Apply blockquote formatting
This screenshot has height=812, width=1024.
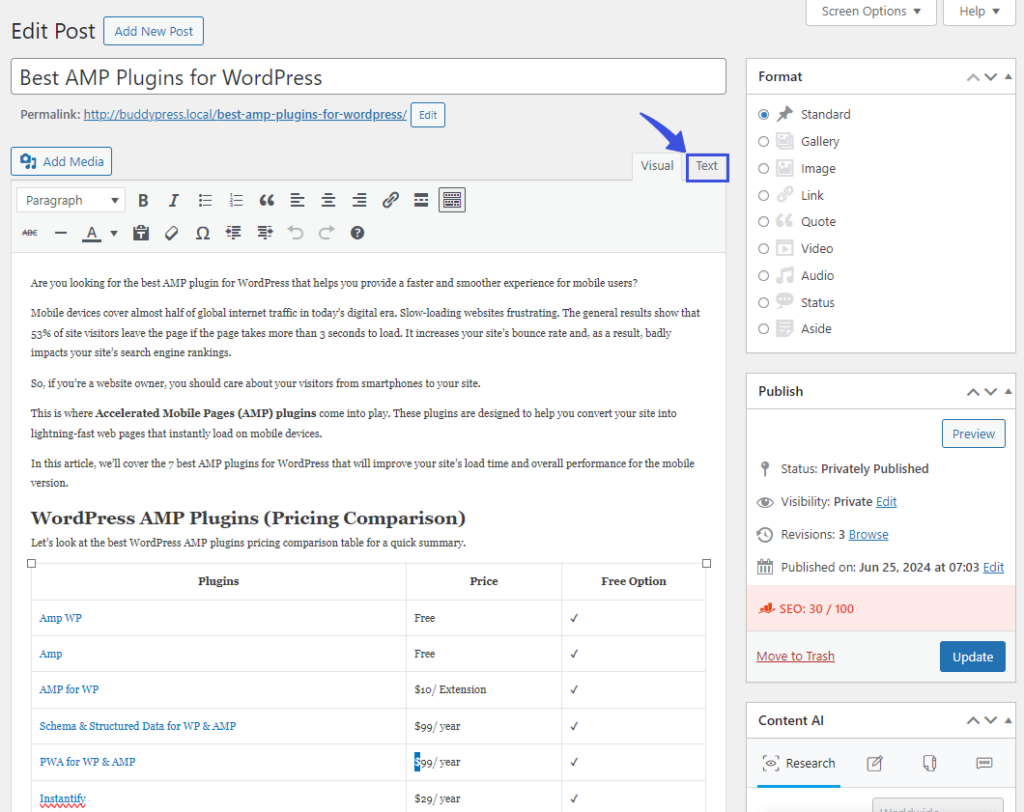coord(266,201)
